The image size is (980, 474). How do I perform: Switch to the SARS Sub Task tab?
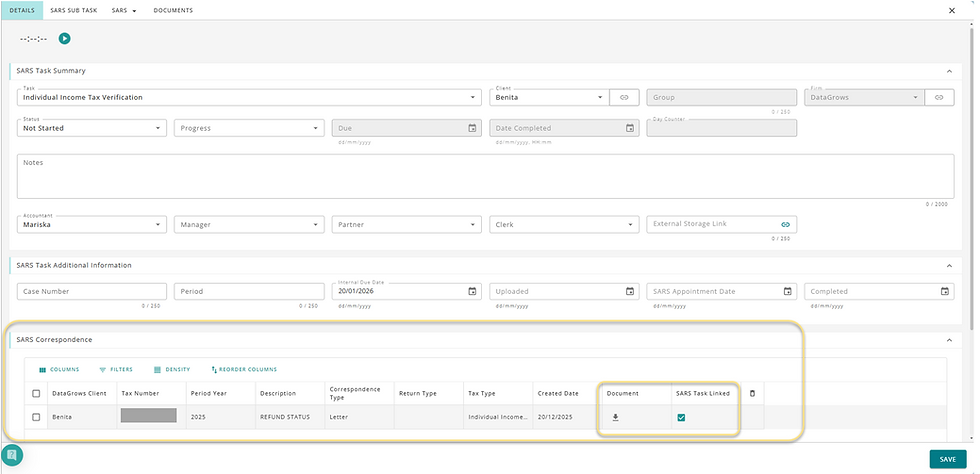point(73,10)
